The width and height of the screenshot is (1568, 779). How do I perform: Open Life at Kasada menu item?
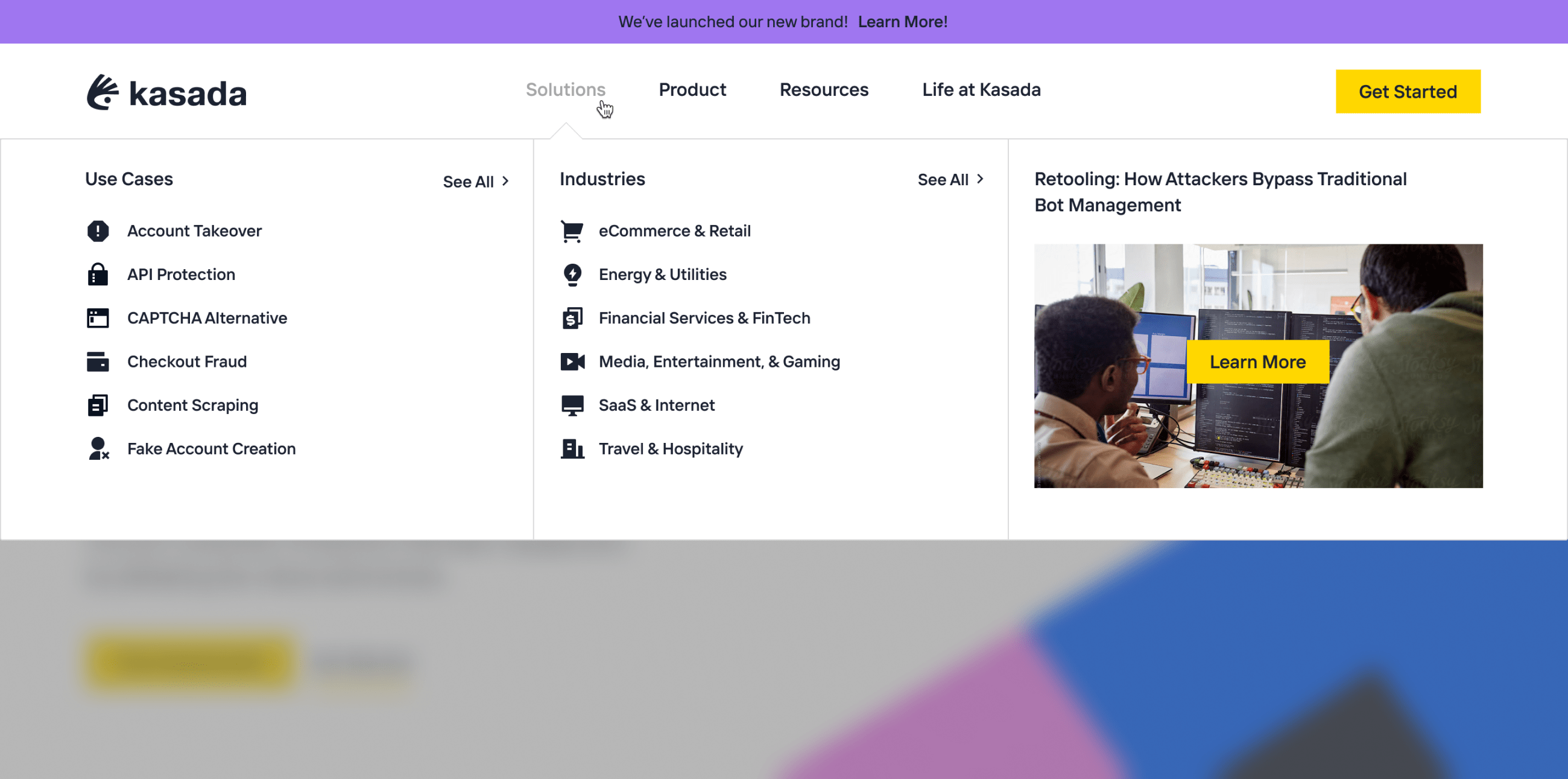(981, 89)
